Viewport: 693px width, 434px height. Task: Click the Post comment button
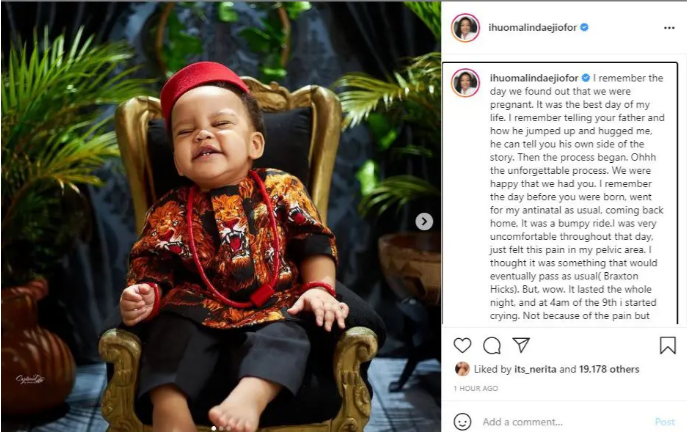665,422
